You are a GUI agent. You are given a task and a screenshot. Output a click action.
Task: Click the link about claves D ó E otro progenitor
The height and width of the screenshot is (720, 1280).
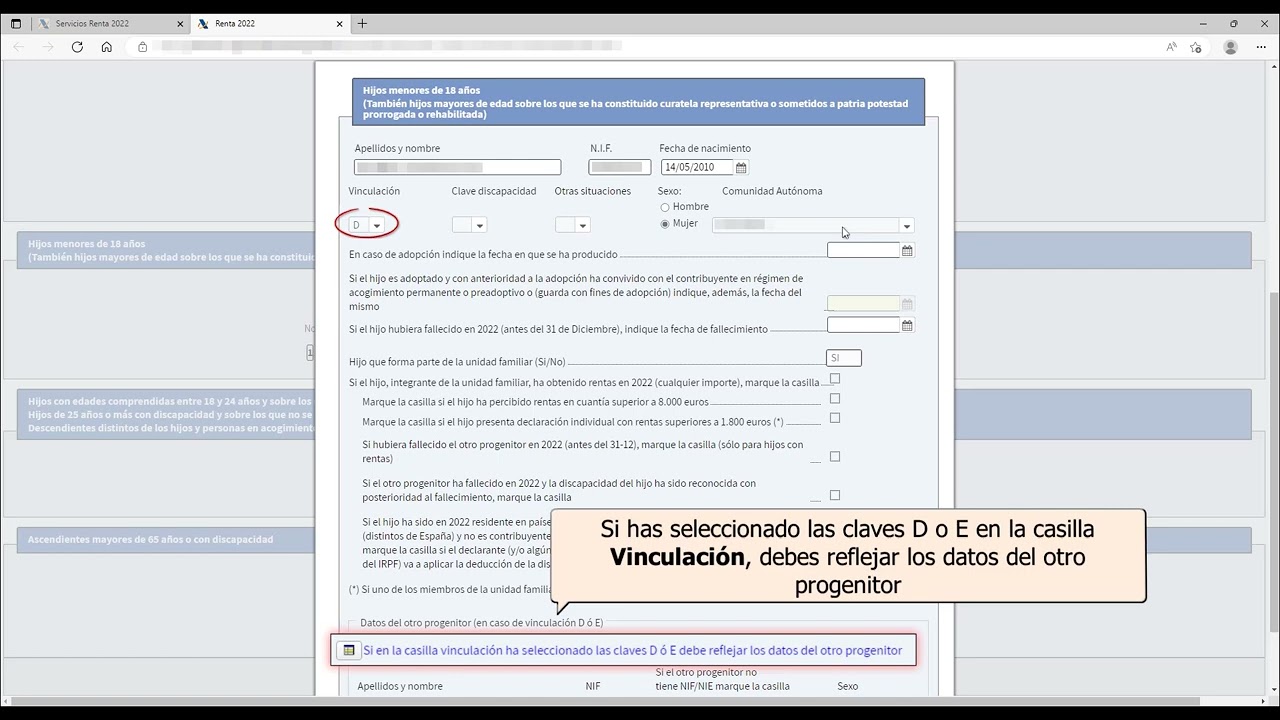[632, 650]
